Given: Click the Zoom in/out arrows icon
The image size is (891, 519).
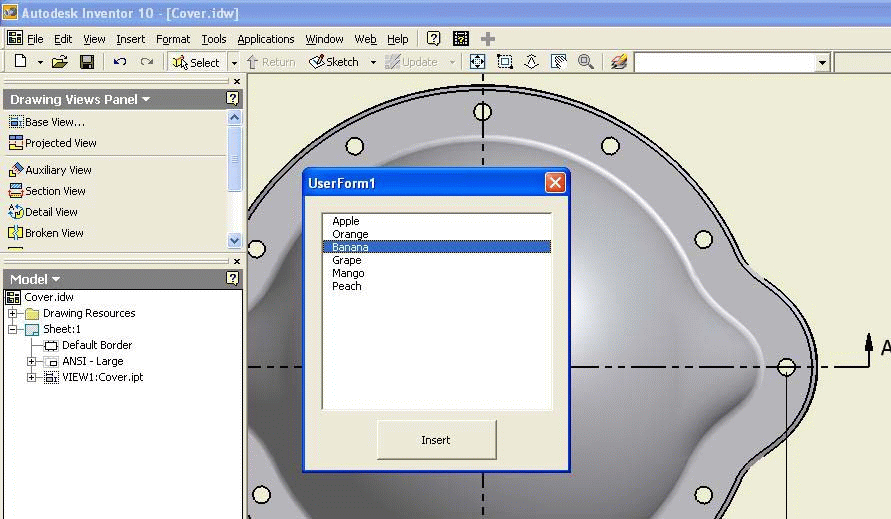Looking at the screenshot, I should coord(531,61).
